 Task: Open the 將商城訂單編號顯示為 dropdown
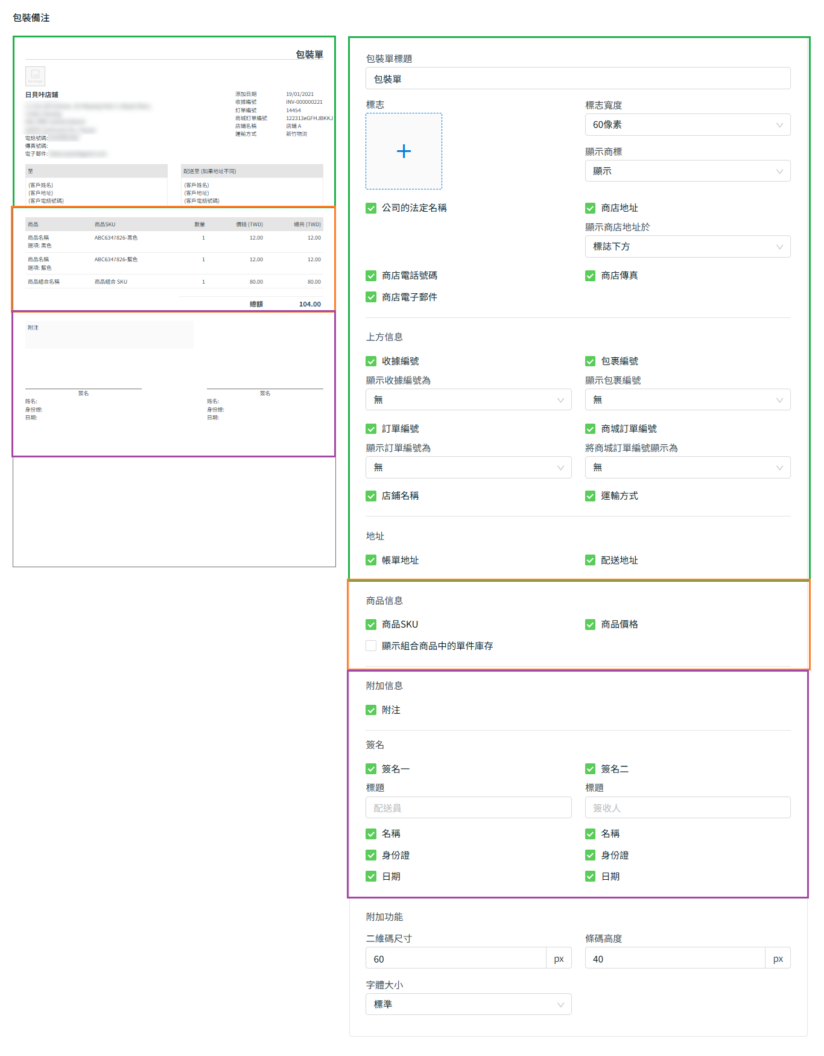[x=687, y=467]
